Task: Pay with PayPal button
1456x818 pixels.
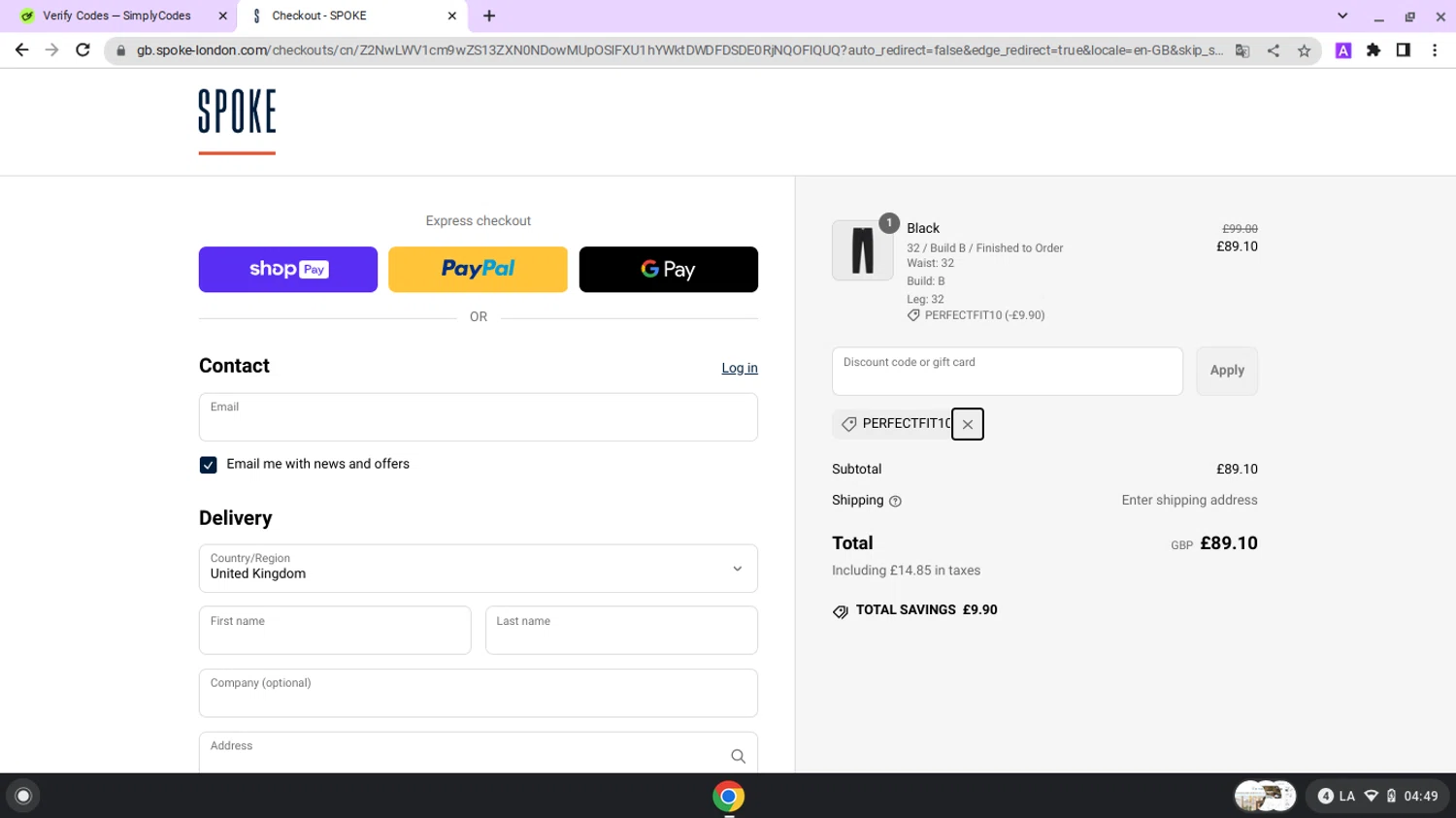Action: coord(478,269)
